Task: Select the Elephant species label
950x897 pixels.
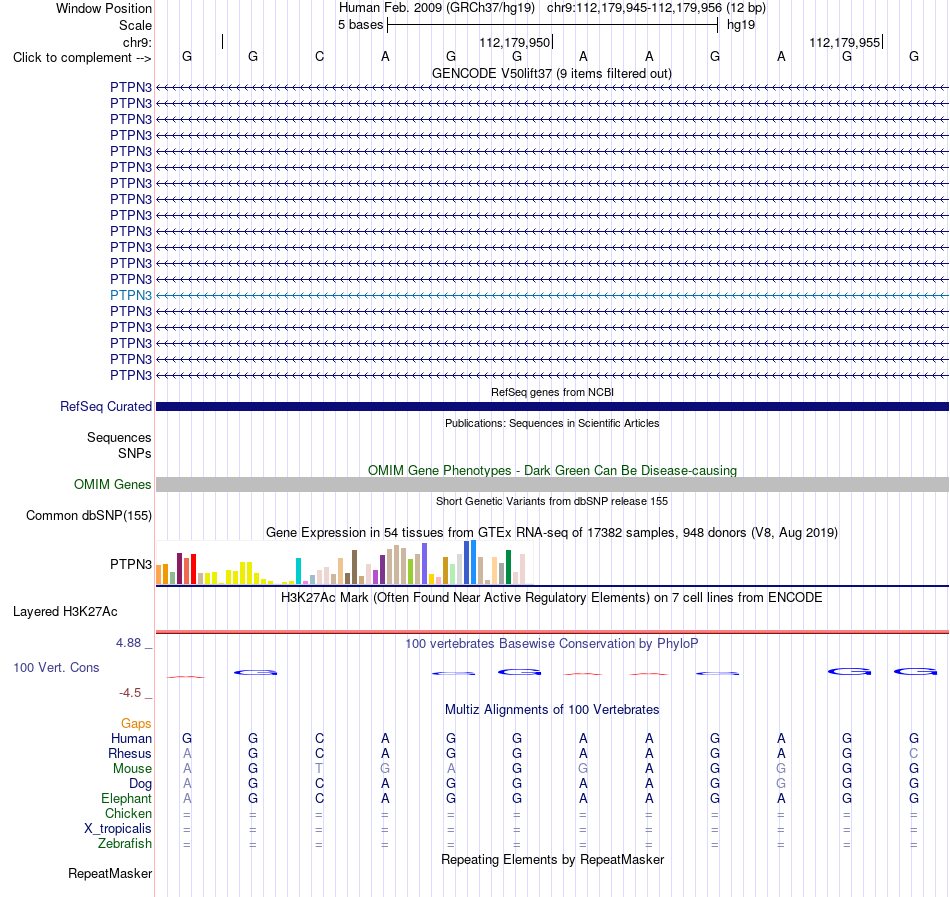Action: (126, 798)
